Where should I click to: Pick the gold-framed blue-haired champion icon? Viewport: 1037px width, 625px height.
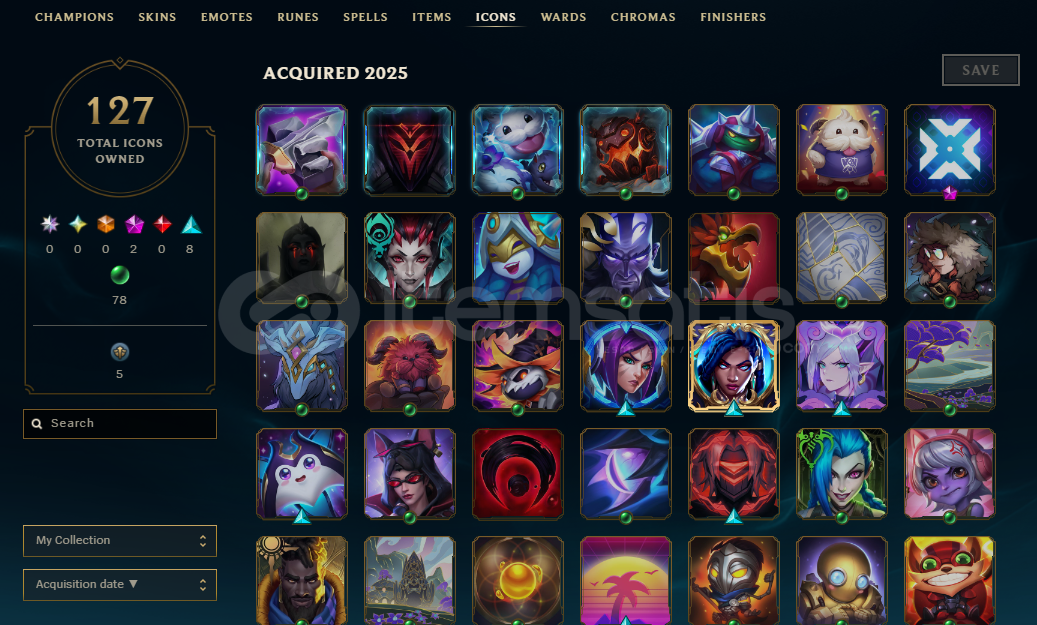(733, 365)
